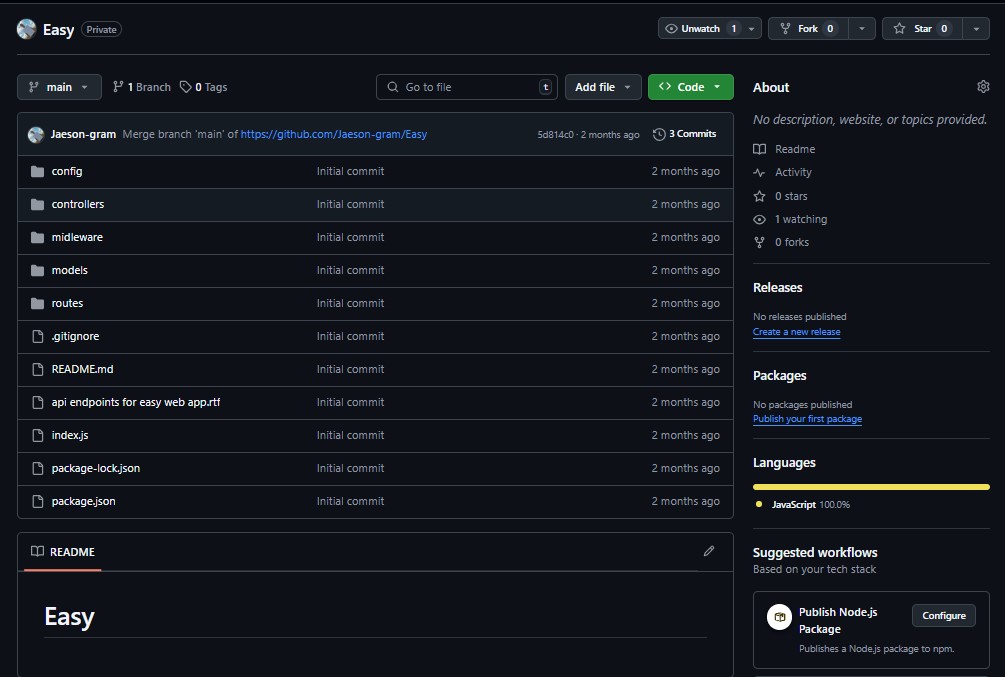Open Publish your first package link
1005x677 pixels.
[x=807, y=419]
